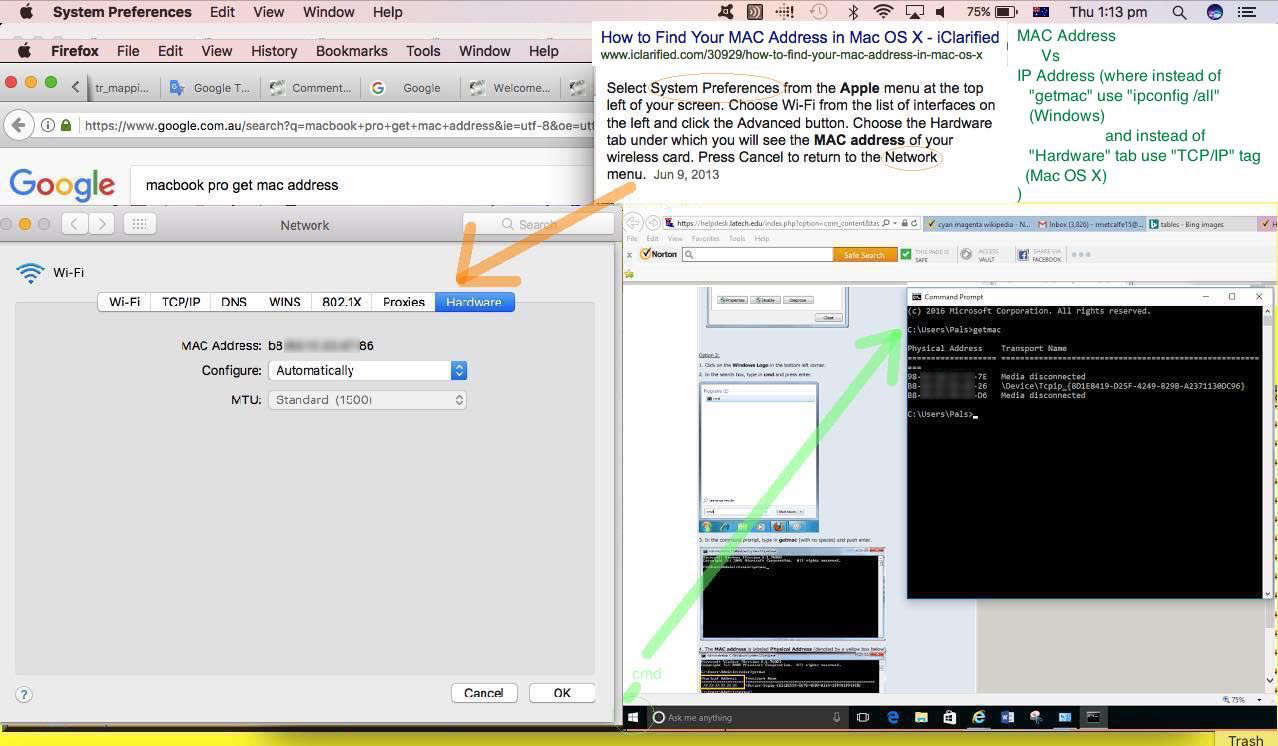1278x746 pixels.
Task: Open the Network help question mark
Action: click(25, 694)
